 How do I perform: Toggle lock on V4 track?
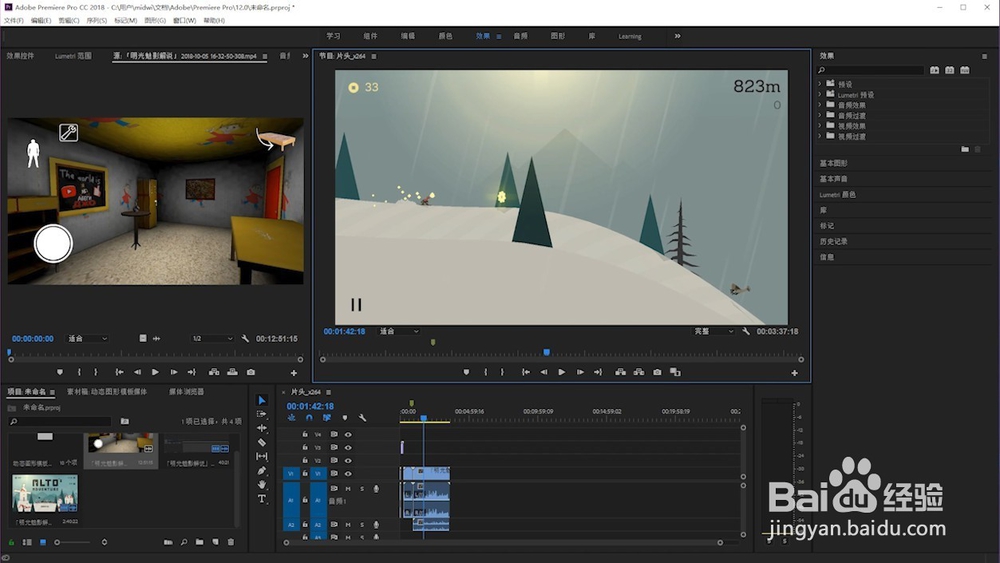tap(305, 434)
